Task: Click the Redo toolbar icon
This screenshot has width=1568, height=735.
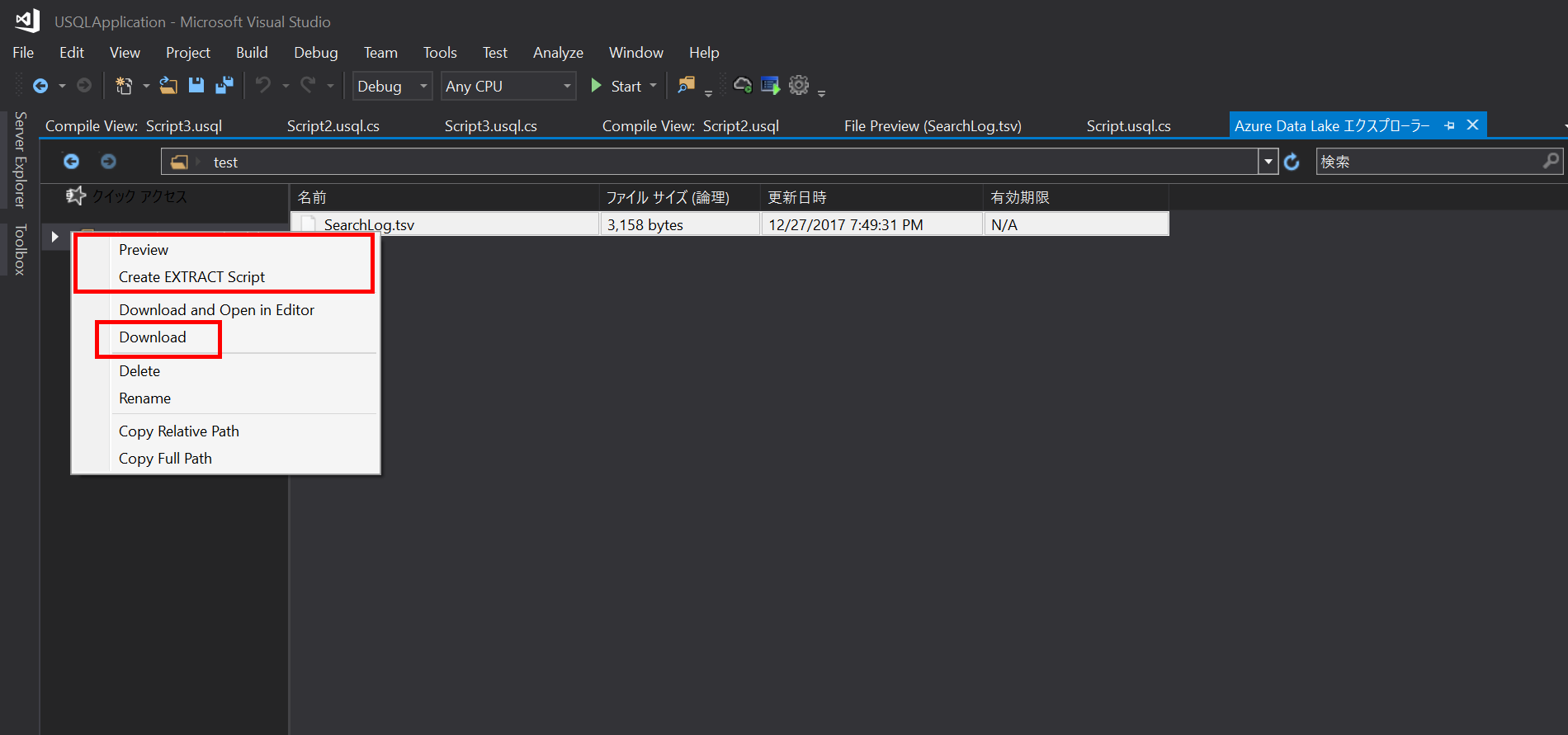Action: point(308,86)
